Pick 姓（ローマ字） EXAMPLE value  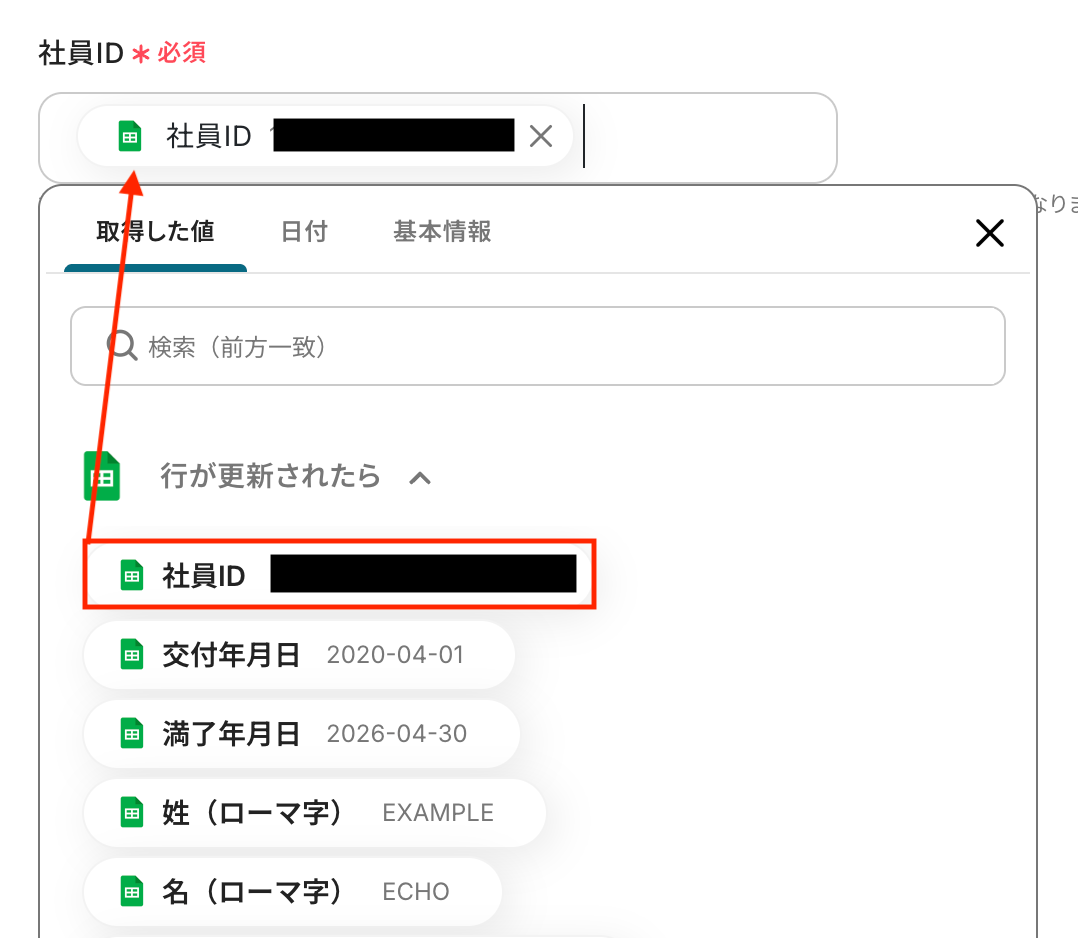315,813
